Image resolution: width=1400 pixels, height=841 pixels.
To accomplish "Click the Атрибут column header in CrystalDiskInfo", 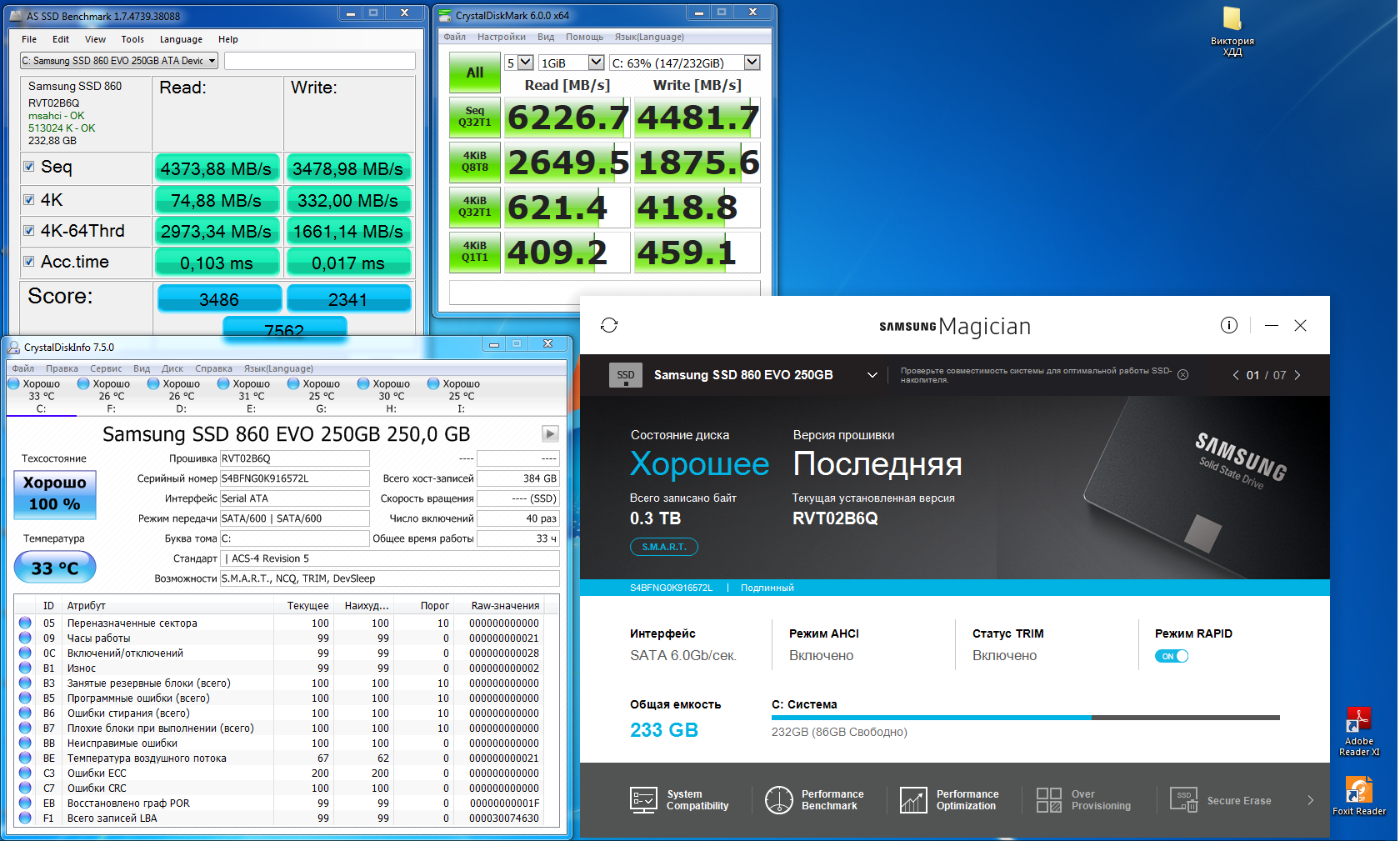I will (x=169, y=606).
